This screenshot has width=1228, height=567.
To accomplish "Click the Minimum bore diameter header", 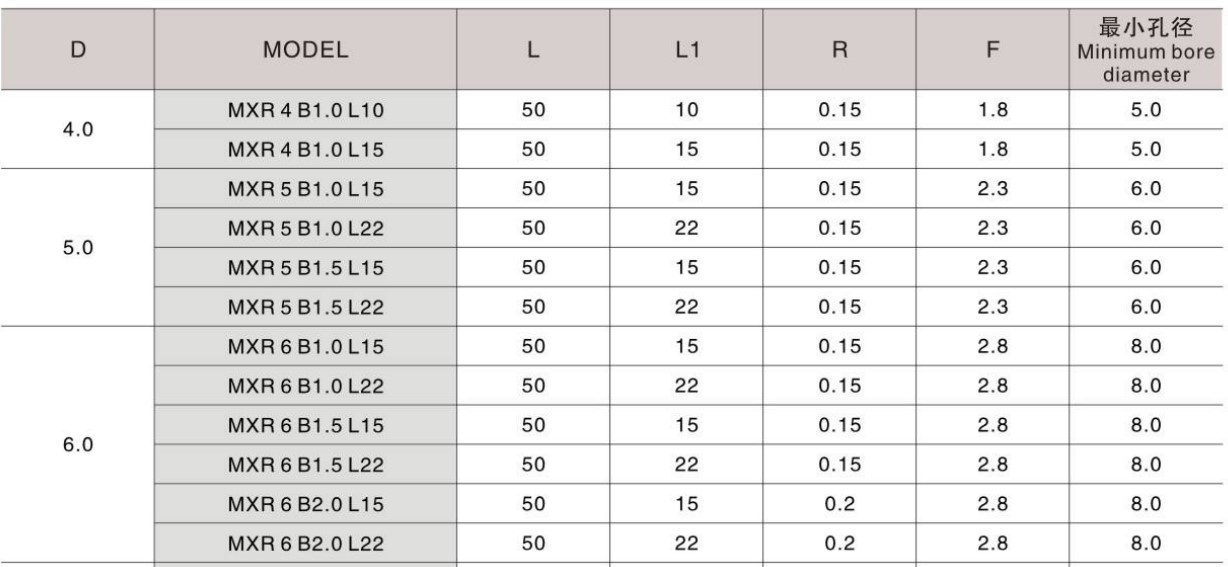I will pos(1146,50).
